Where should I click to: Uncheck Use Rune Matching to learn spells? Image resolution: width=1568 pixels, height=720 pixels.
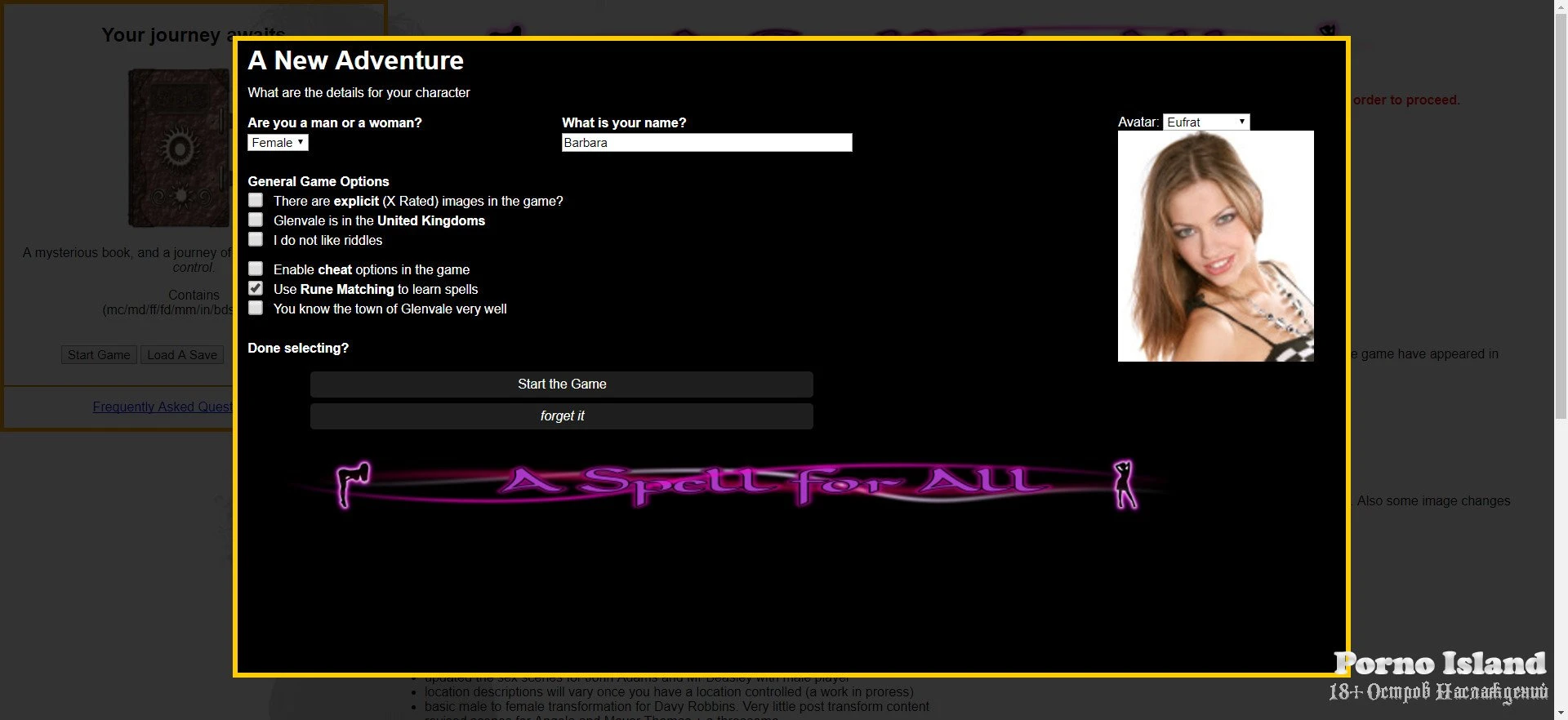click(x=256, y=288)
